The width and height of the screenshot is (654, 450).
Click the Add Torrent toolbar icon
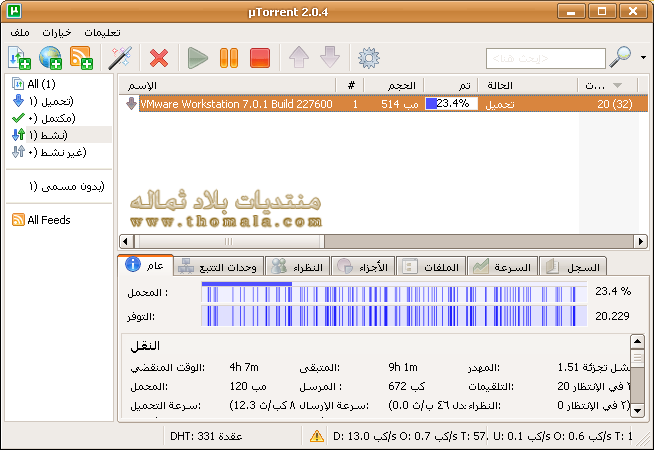pos(19,58)
